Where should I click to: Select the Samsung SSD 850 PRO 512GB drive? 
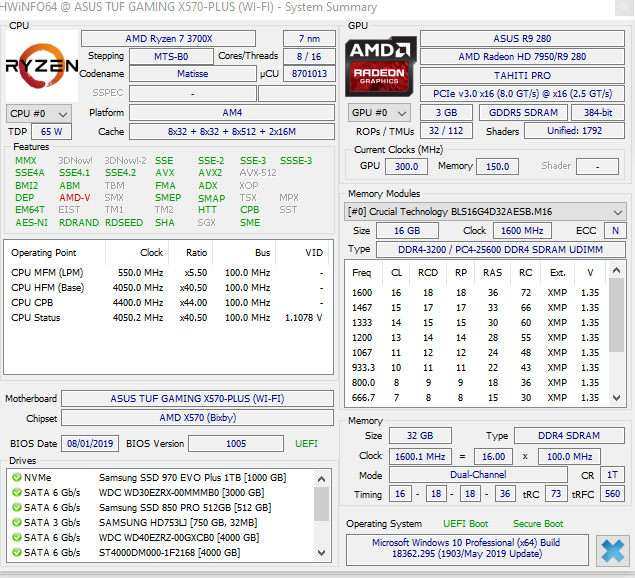coord(160,508)
